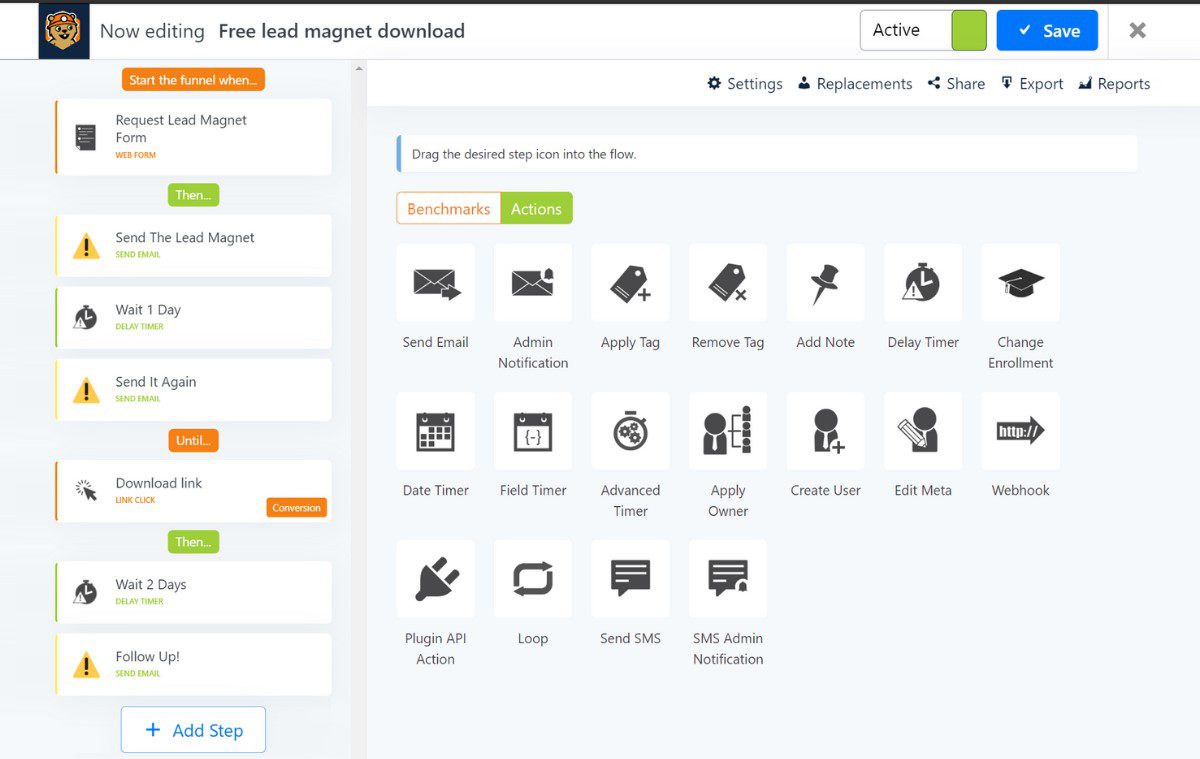Click the Webhook action icon

click(1019, 431)
